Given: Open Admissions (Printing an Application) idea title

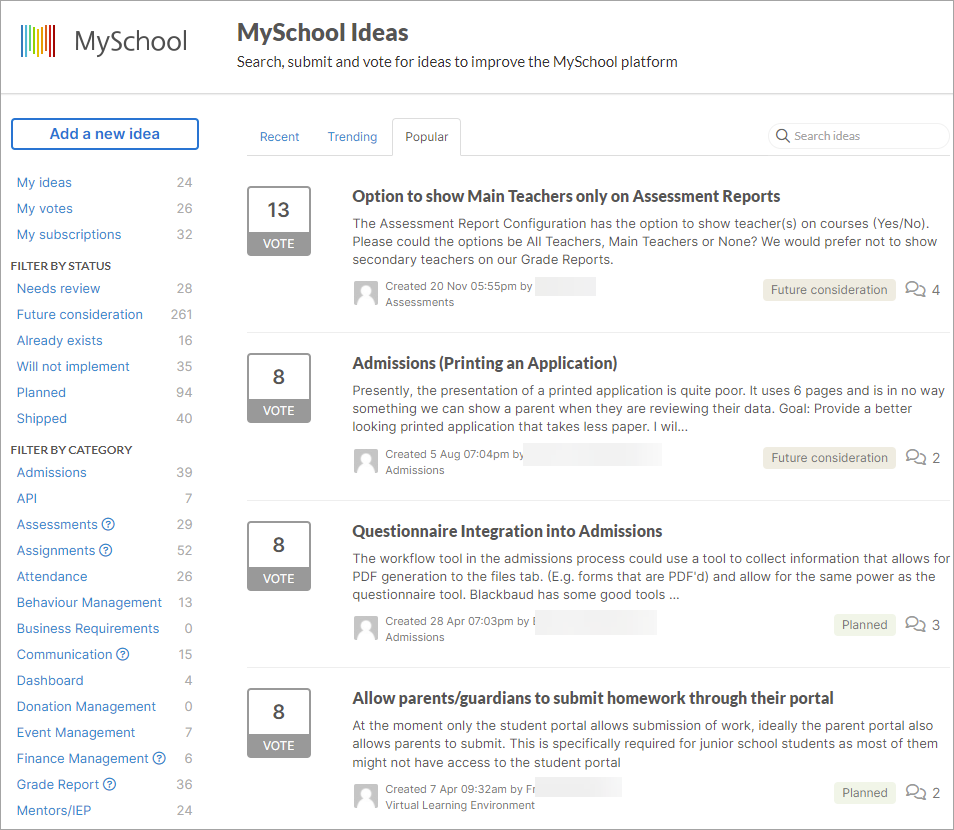Looking at the screenshot, I should (x=484, y=363).
